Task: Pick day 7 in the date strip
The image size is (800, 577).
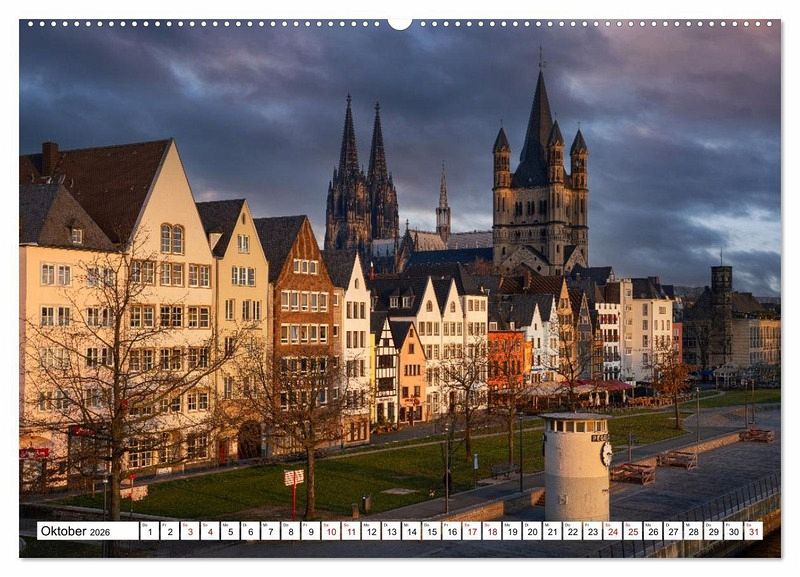Action: (269, 531)
